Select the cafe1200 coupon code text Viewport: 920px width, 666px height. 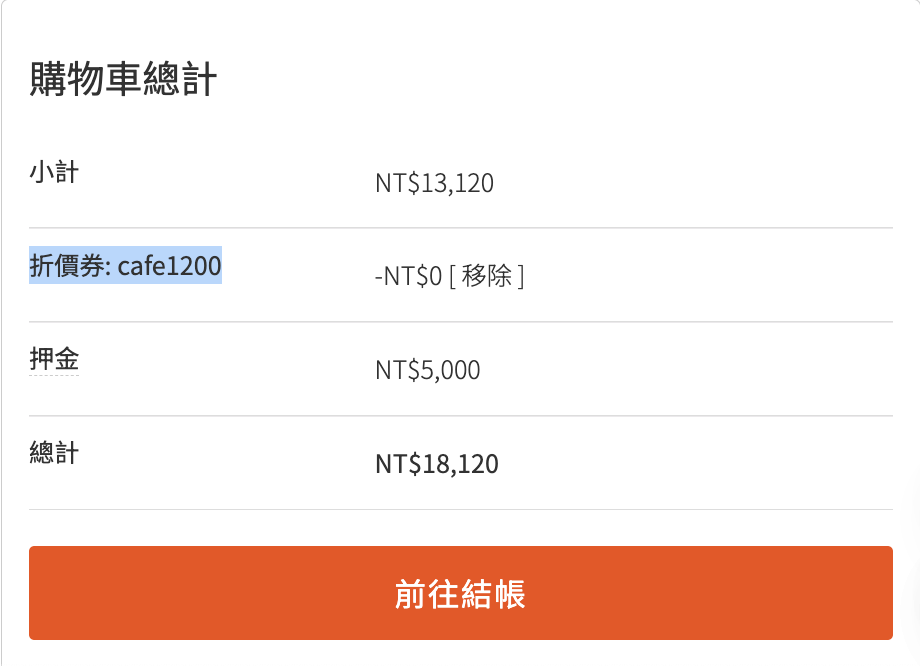point(170,266)
